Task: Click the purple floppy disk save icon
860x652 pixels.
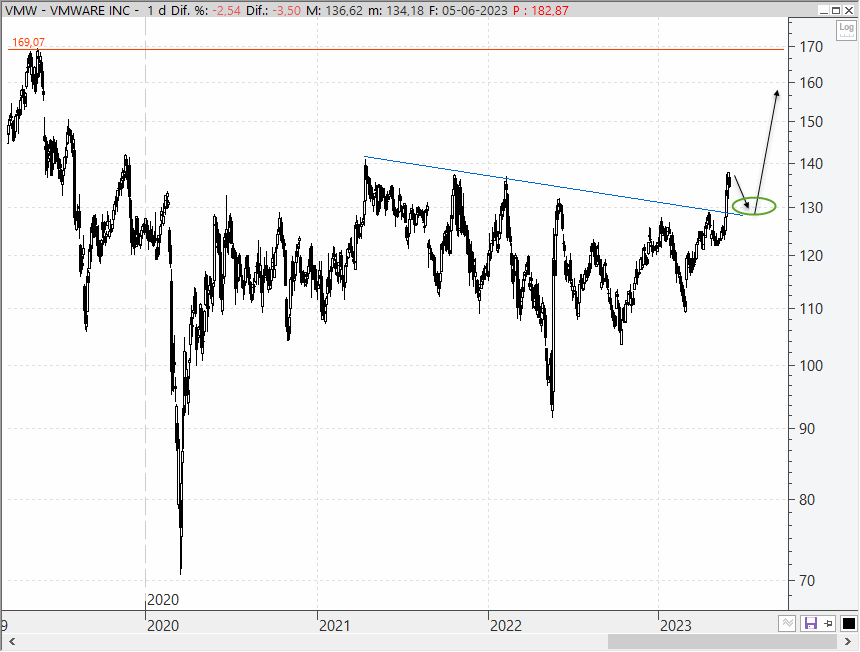Action: (810, 623)
